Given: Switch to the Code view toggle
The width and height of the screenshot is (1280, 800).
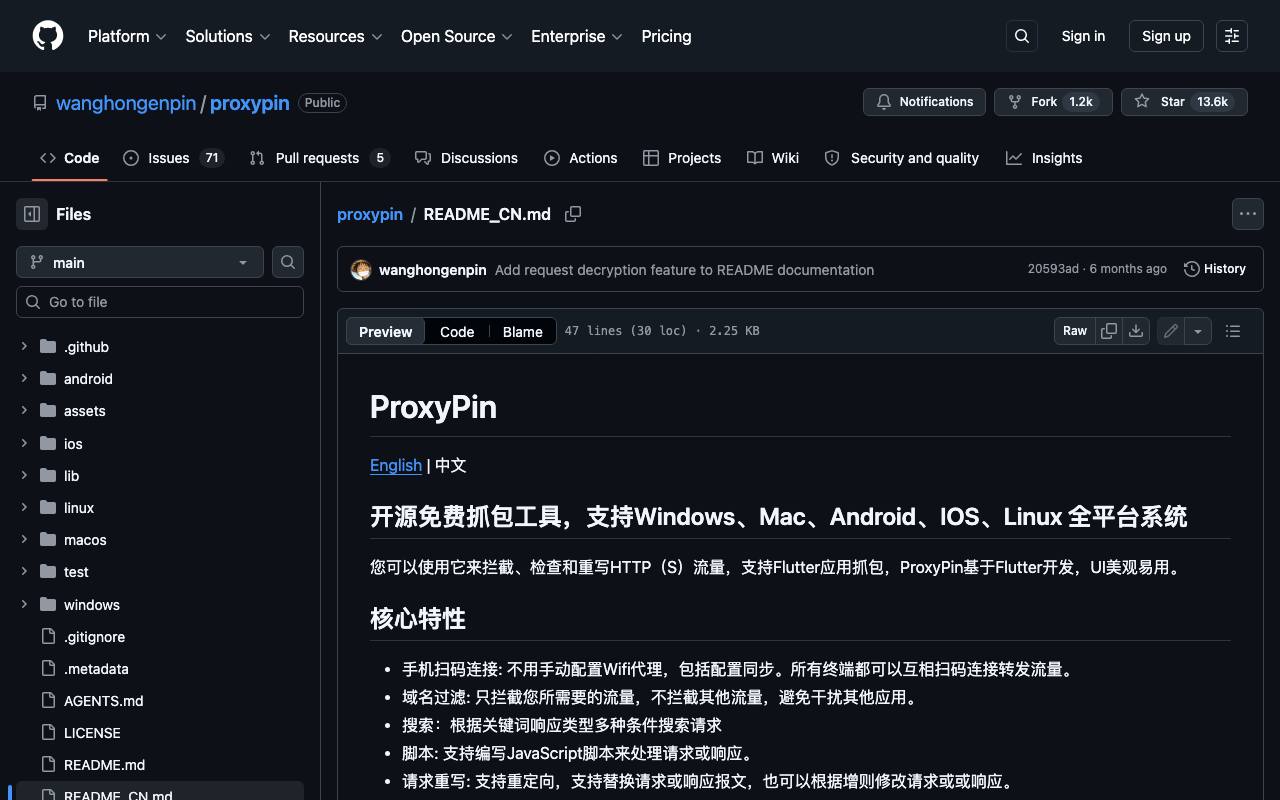Looking at the screenshot, I should [x=457, y=332].
